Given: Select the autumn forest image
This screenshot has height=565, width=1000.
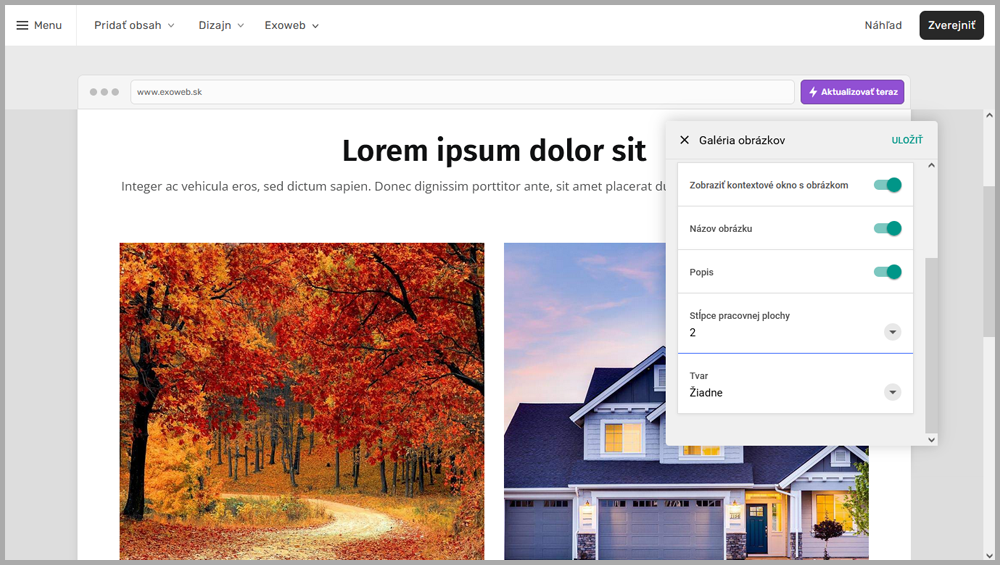Looking at the screenshot, I should coord(302,400).
